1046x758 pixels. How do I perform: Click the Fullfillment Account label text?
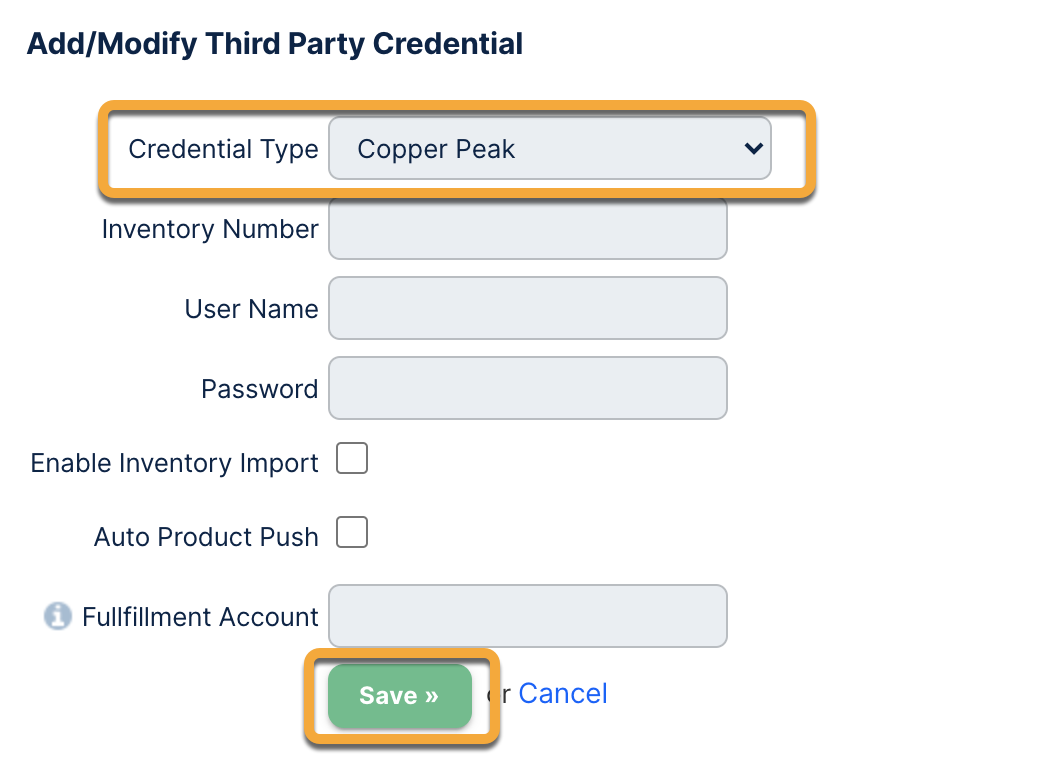point(200,618)
